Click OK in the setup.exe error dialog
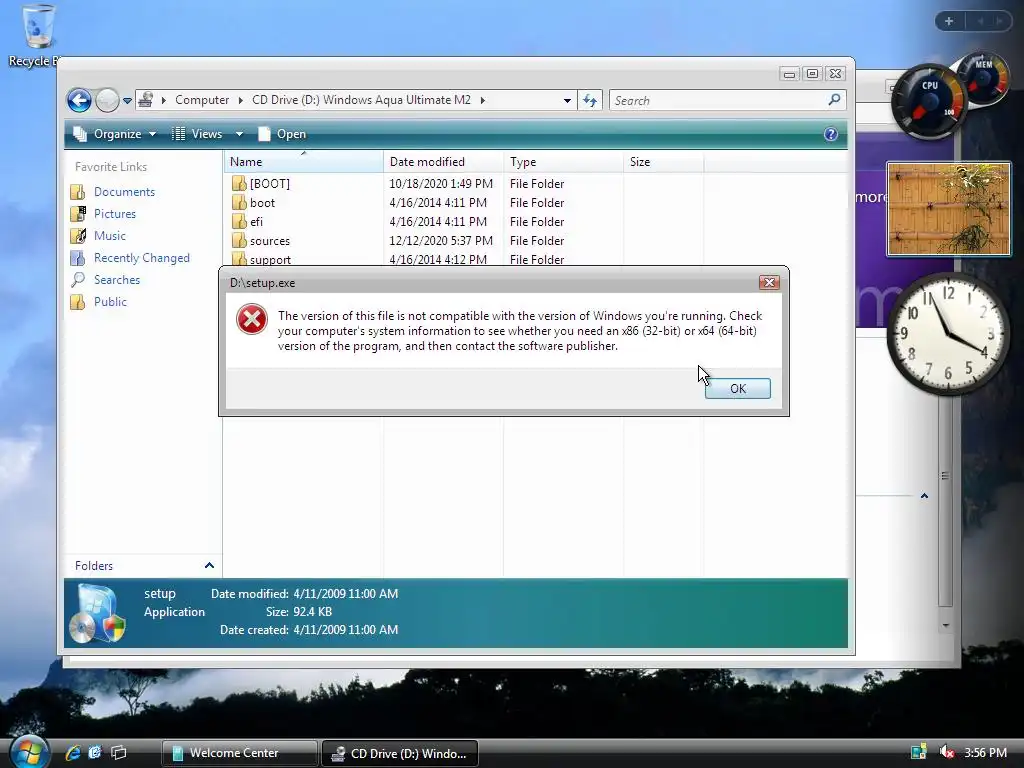Screen dimensions: 1024x768 (737, 389)
